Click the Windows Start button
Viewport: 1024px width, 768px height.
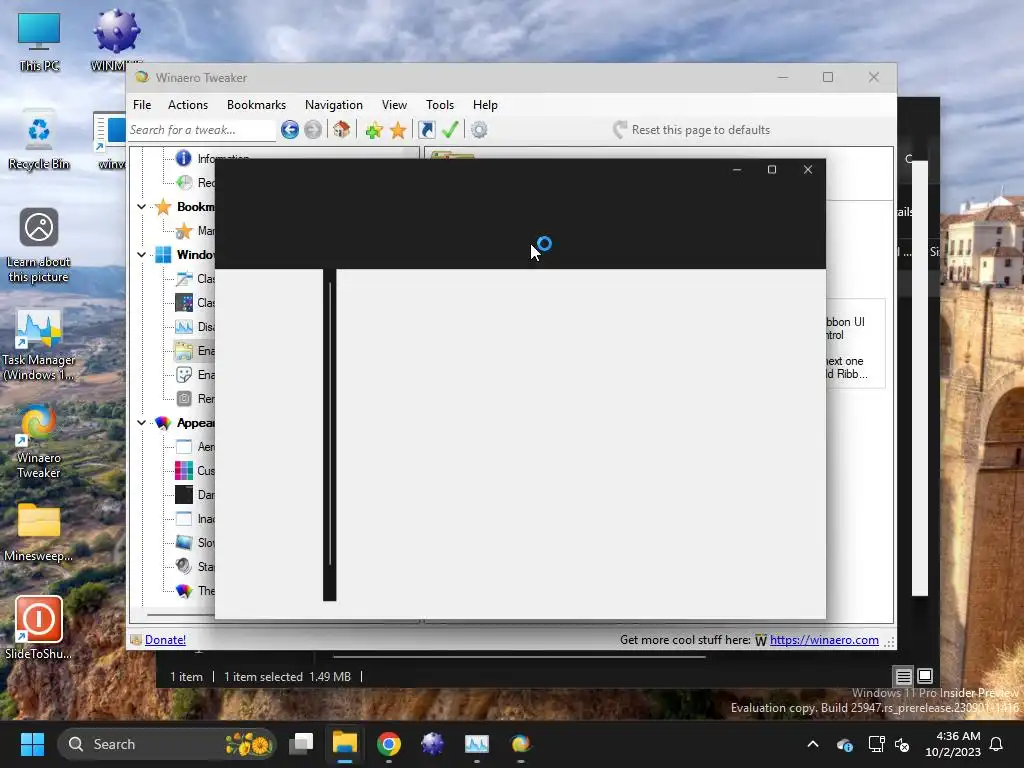click(x=32, y=744)
